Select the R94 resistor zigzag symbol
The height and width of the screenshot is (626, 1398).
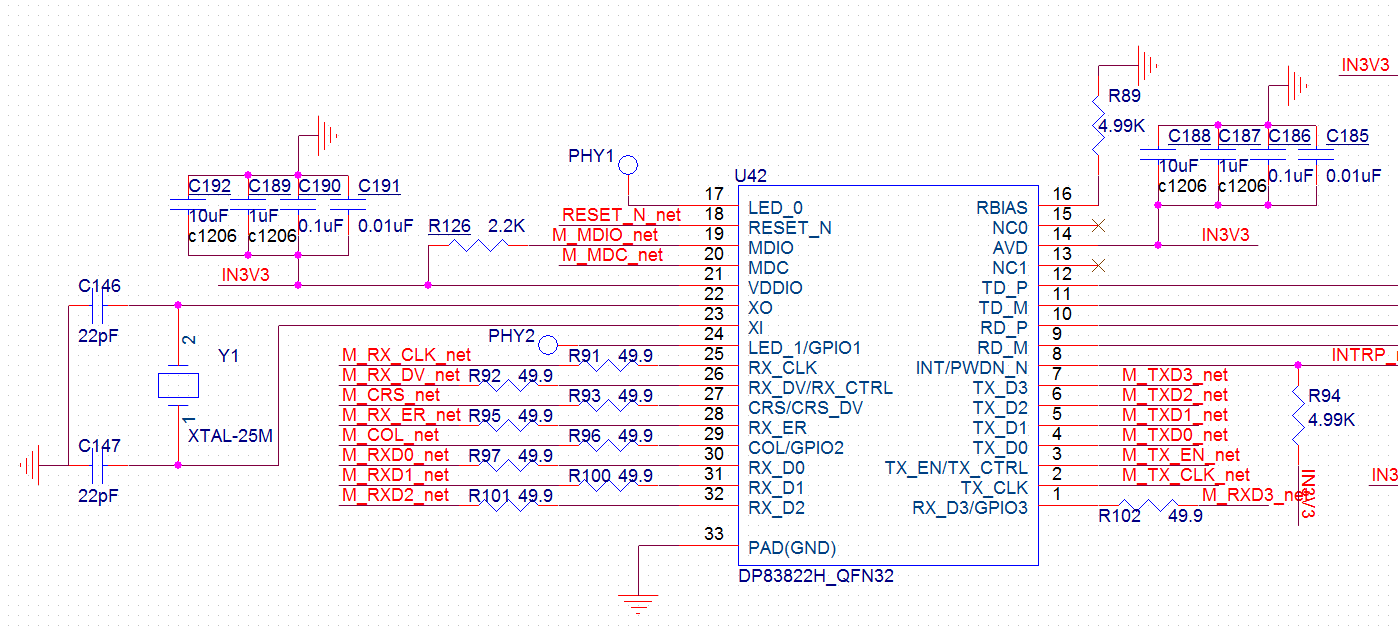tap(1298, 415)
